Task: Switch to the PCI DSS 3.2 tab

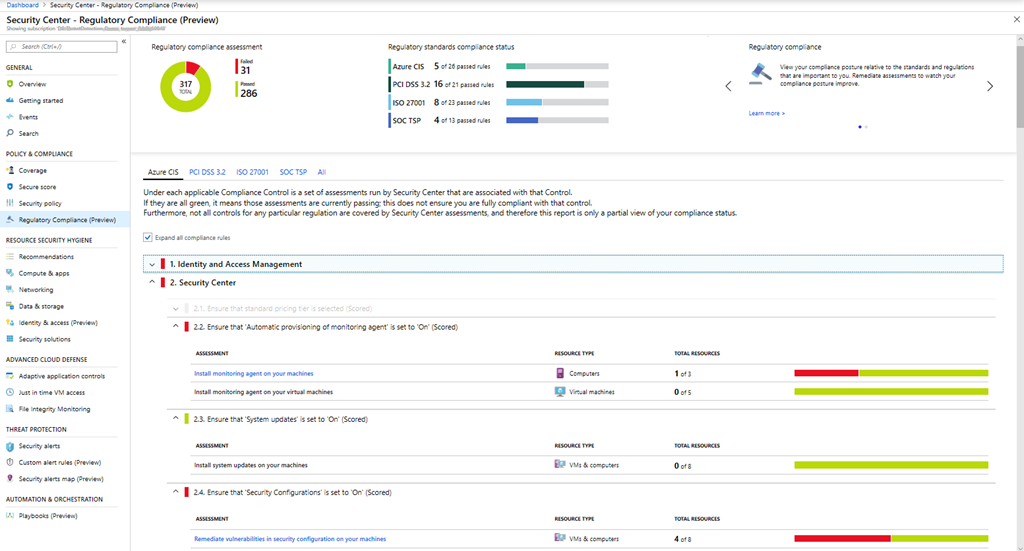Action: [x=207, y=172]
